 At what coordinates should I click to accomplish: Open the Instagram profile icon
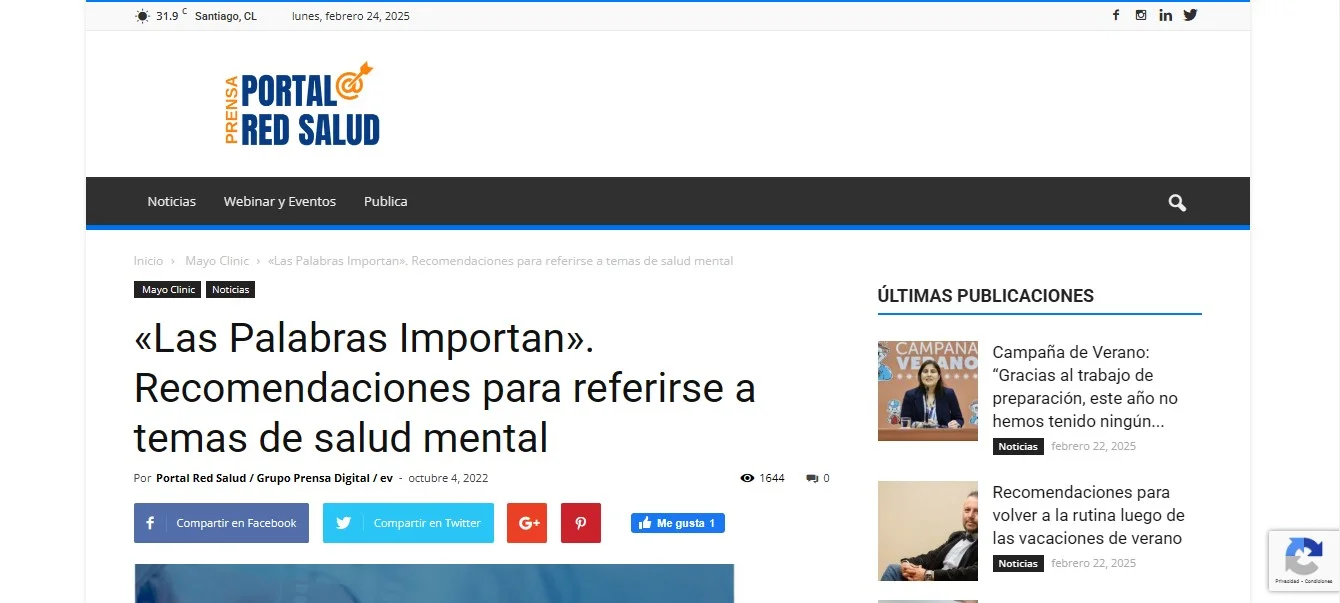(1141, 15)
